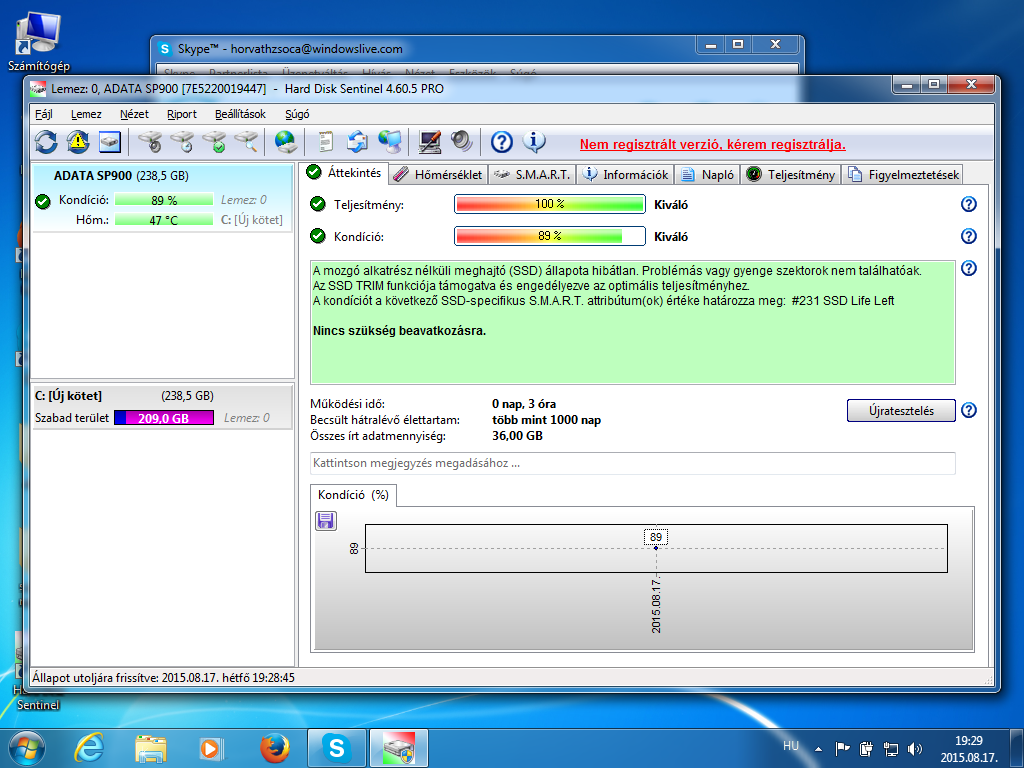Click the disk with dark round gauge icon
This screenshot has height=768, width=1024.
coord(151,142)
